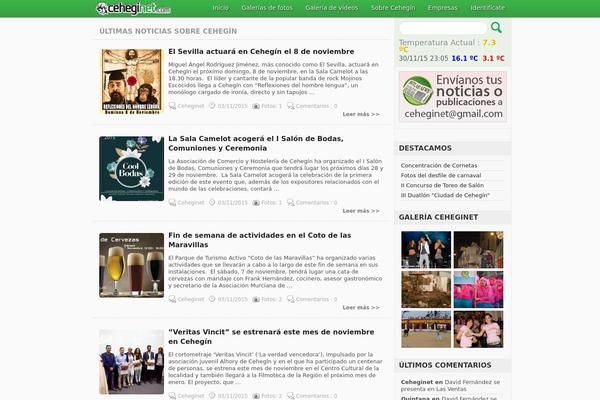Click clock icon under Sala Camelot article
600x400 pixels.
[212, 202]
